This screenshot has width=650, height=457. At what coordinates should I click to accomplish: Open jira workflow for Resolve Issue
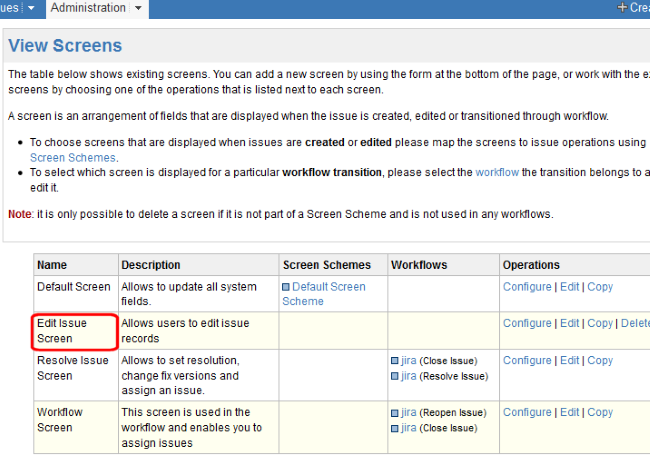click(x=408, y=376)
